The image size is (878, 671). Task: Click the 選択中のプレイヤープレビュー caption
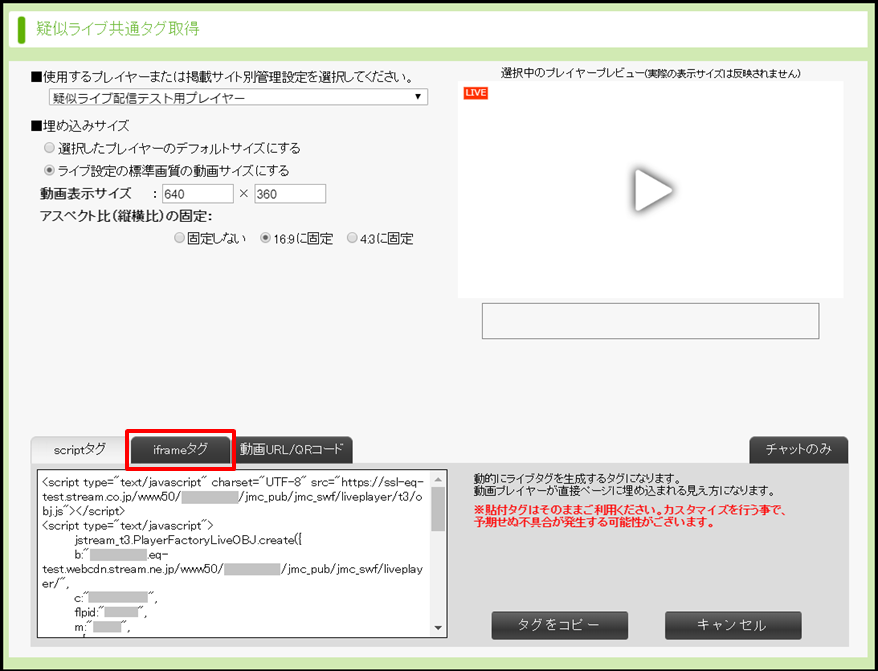tap(651, 73)
